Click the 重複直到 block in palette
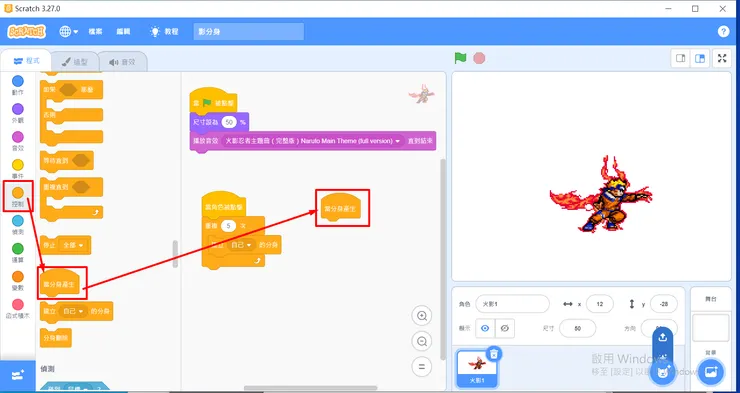This screenshot has width=740, height=393. 71,187
